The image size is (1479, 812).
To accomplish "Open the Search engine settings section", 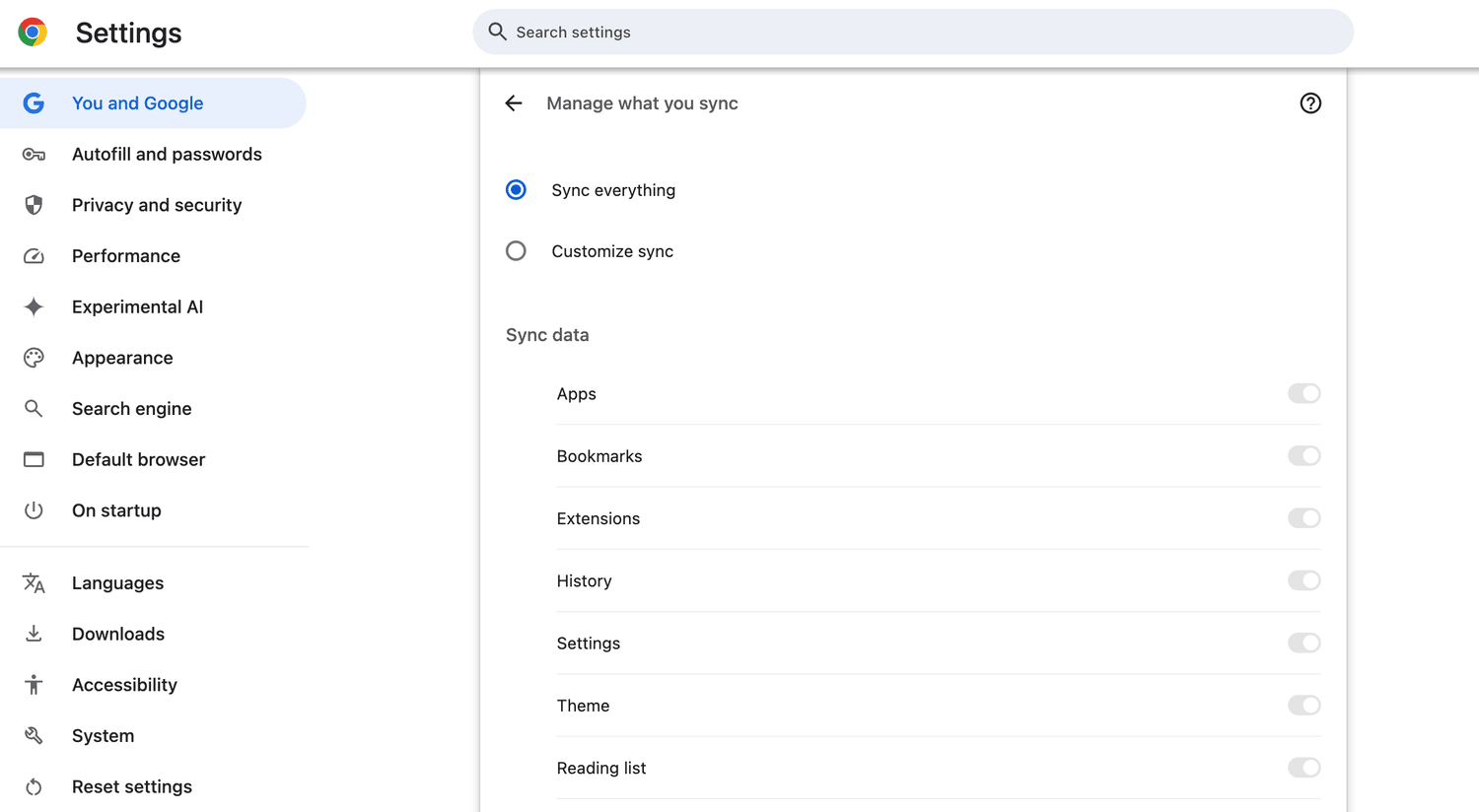I will click(131, 409).
